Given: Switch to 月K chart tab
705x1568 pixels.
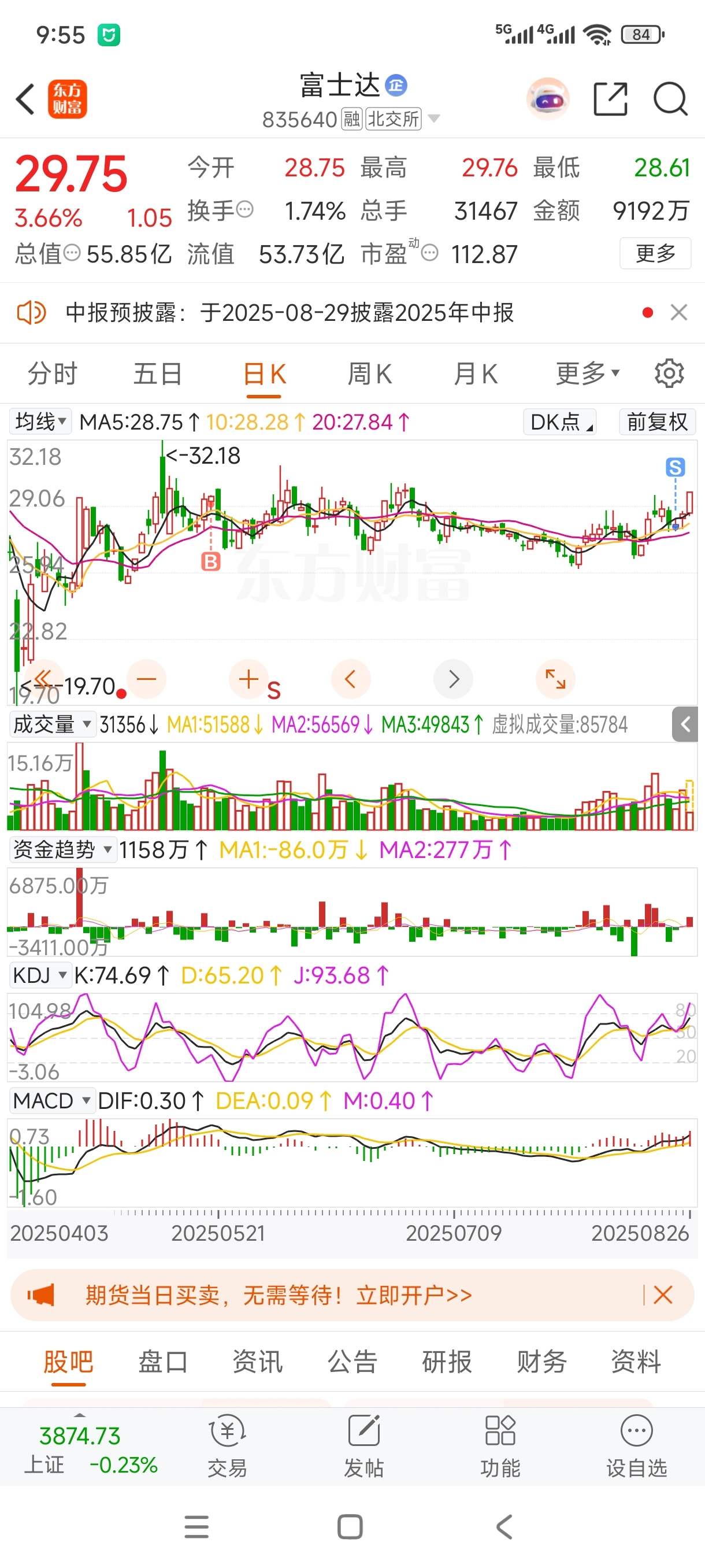Looking at the screenshot, I should 475,373.
